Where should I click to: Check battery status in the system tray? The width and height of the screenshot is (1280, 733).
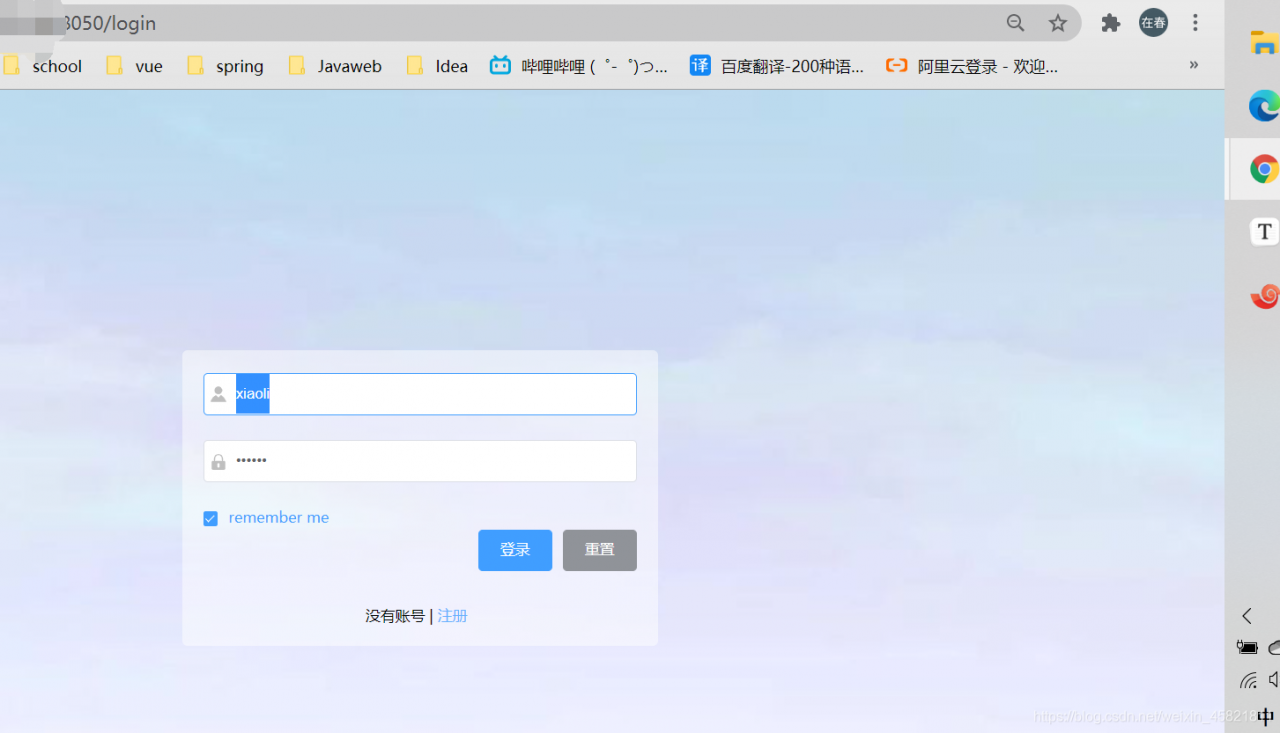pos(1247,646)
